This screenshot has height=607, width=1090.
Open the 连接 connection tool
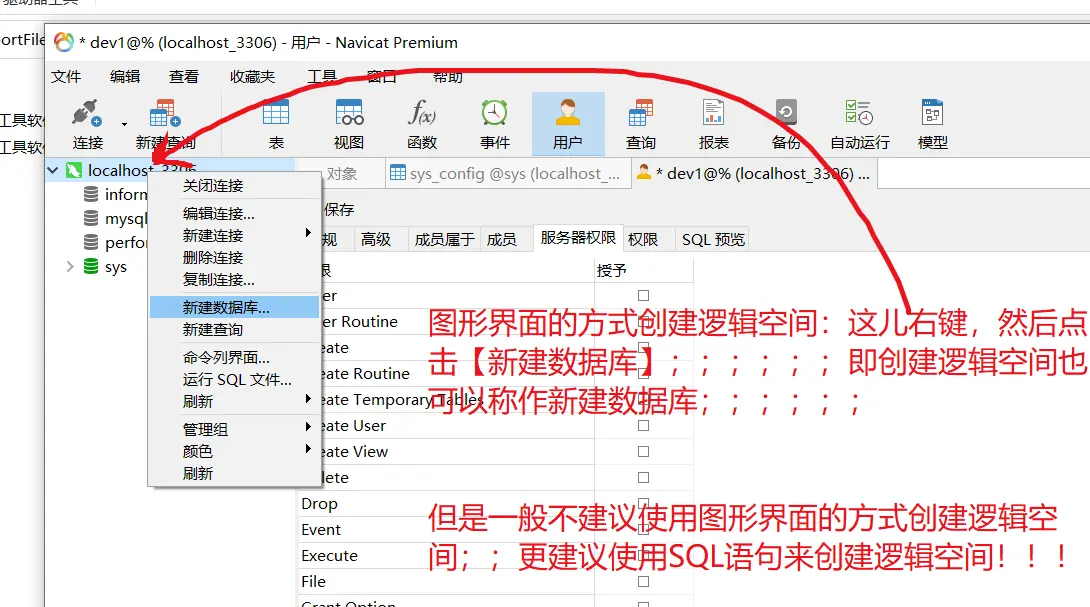click(88, 125)
